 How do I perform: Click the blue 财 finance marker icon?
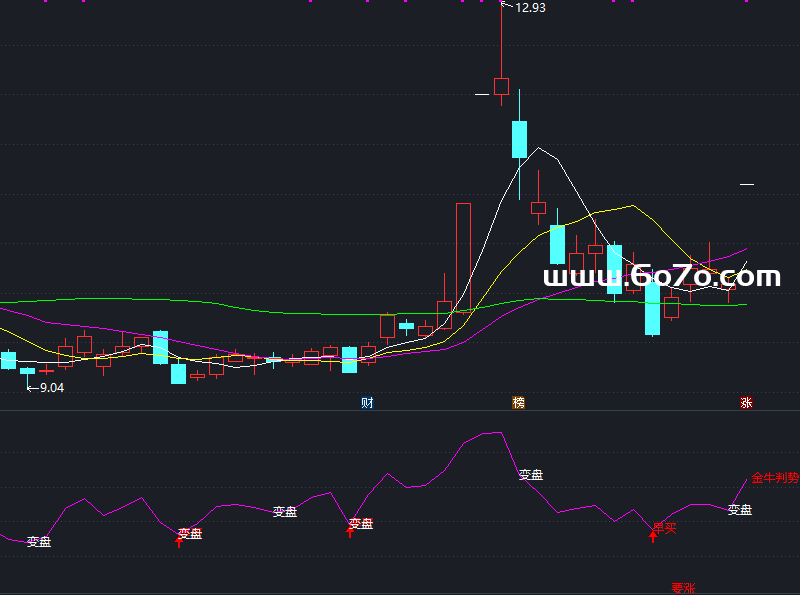(x=367, y=403)
